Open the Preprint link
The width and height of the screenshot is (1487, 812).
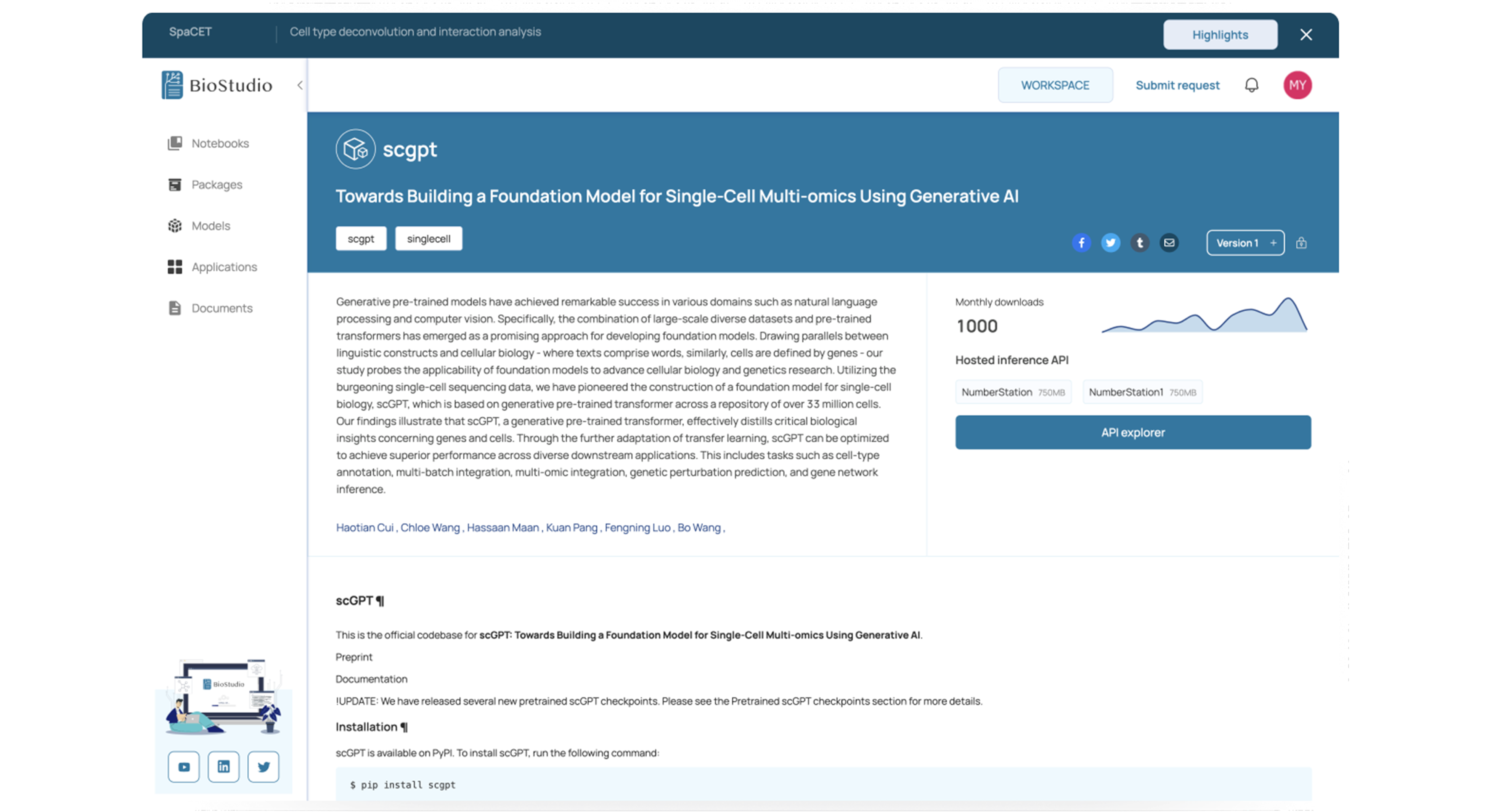[354, 657]
